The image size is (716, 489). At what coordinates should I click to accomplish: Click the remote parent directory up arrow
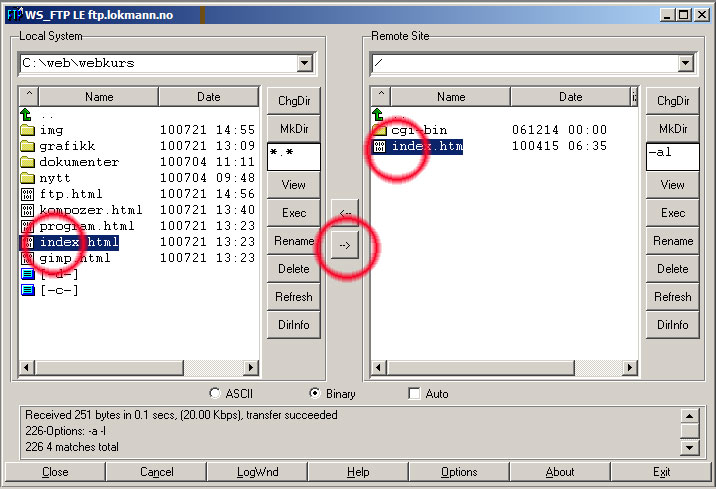(x=378, y=114)
